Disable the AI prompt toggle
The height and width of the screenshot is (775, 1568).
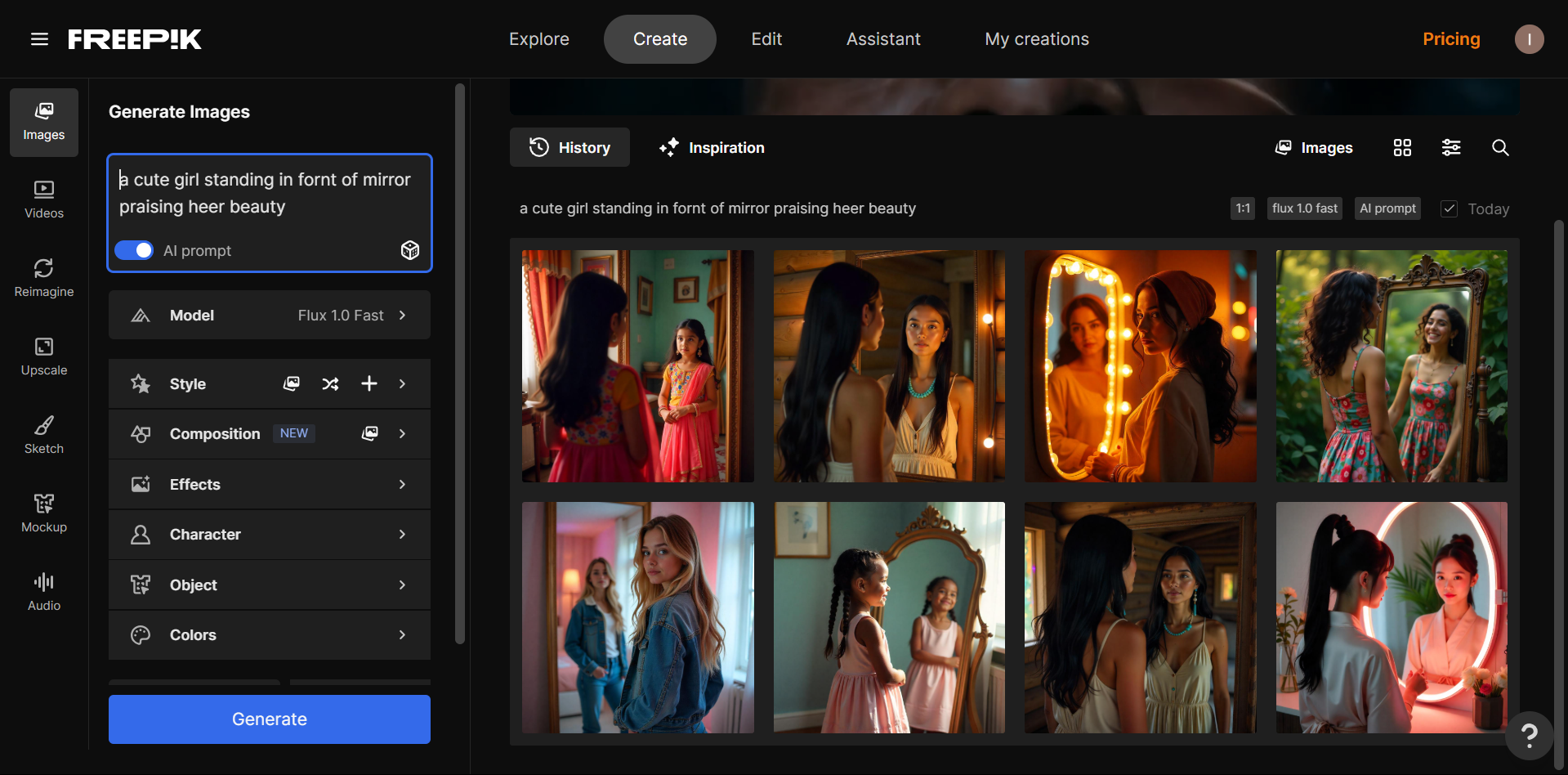click(x=134, y=250)
